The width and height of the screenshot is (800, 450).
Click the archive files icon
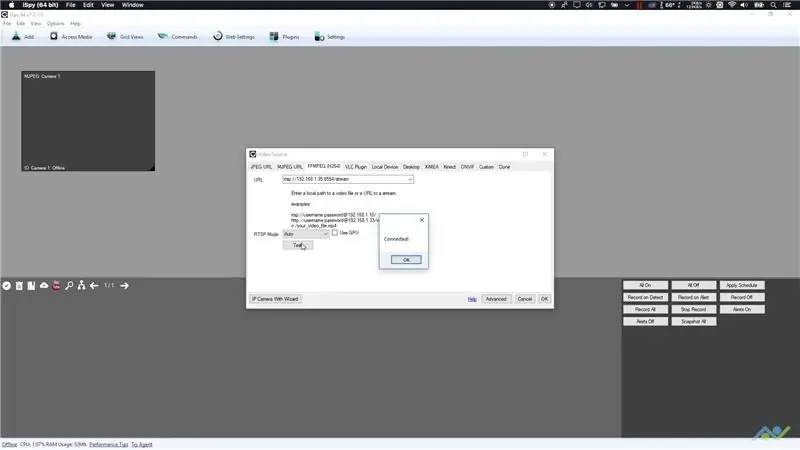[31, 286]
